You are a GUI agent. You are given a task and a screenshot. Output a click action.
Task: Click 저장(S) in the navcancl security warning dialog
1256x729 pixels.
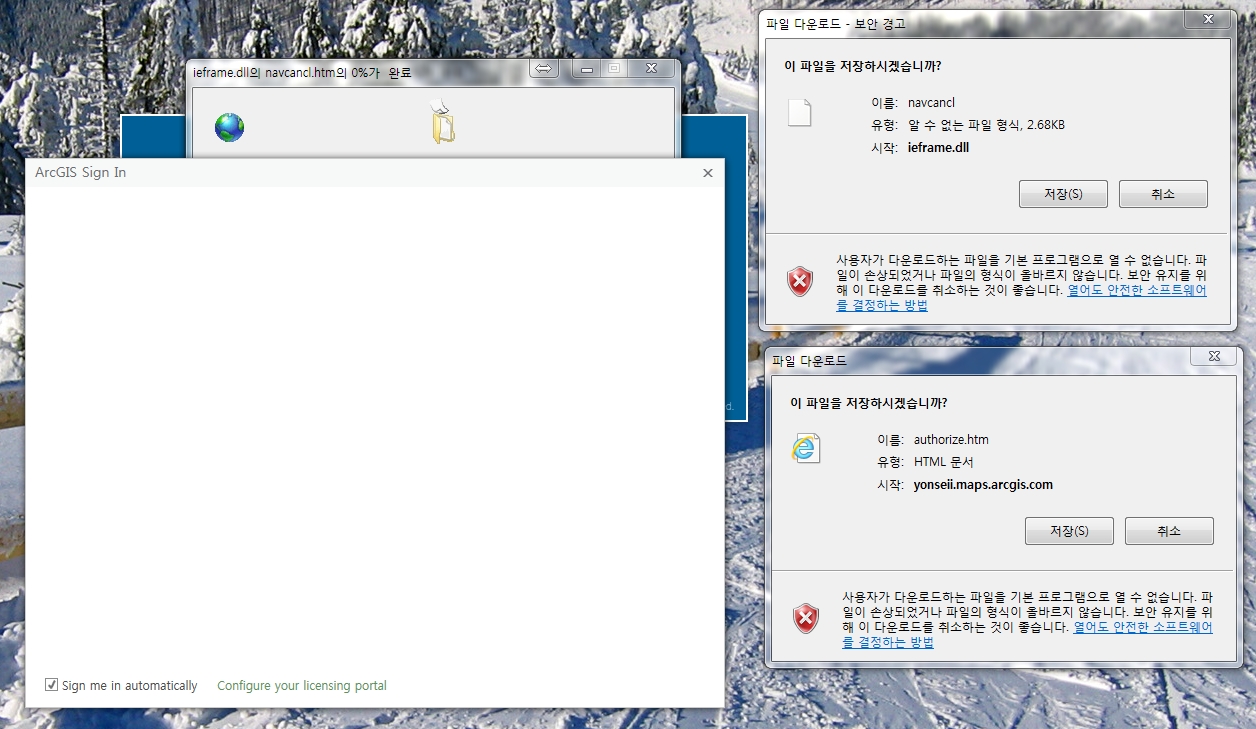pyautogui.click(x=1063, y=194)
